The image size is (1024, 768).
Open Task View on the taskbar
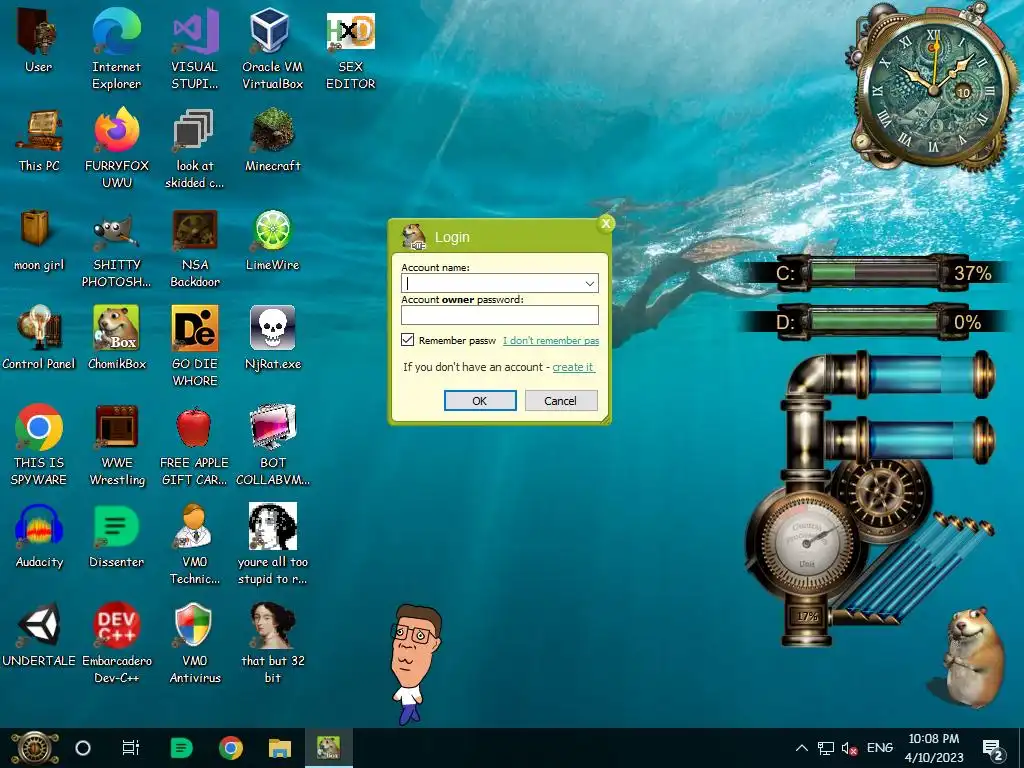[131, 748]
